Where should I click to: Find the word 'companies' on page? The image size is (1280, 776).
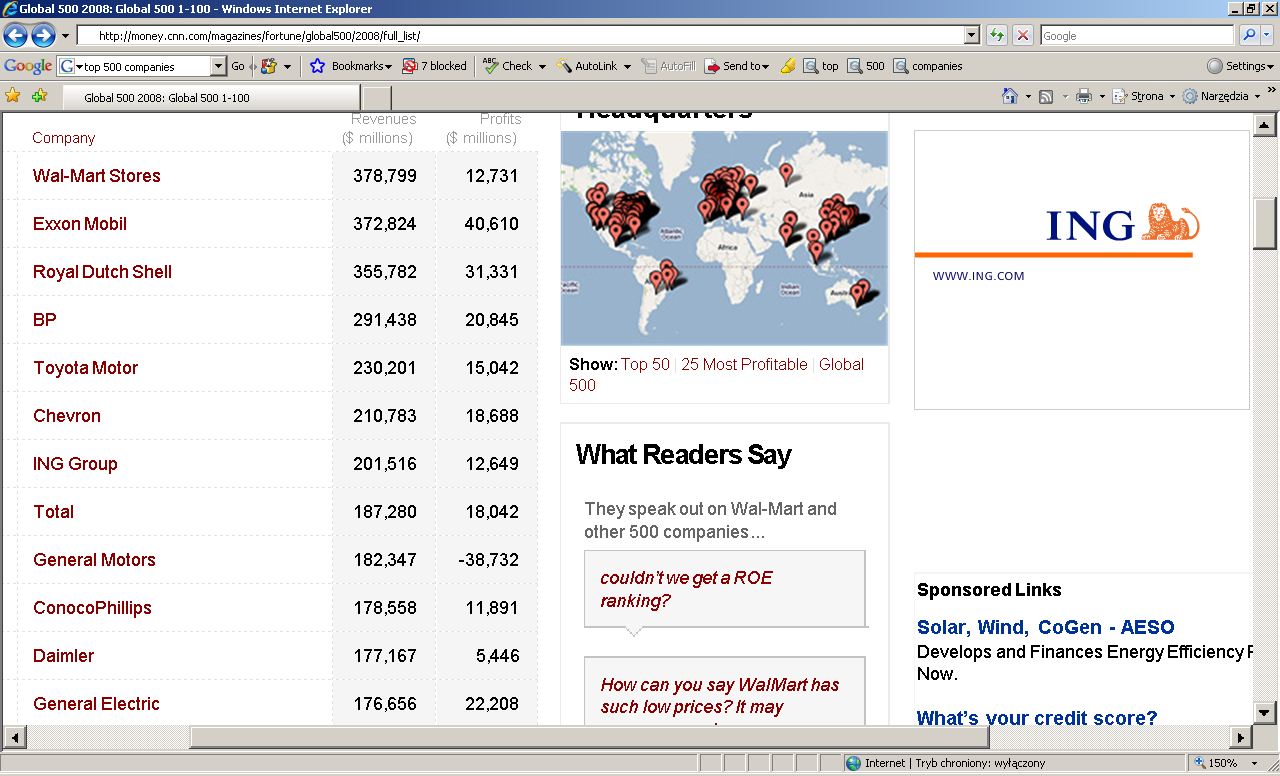pos(928,66)
